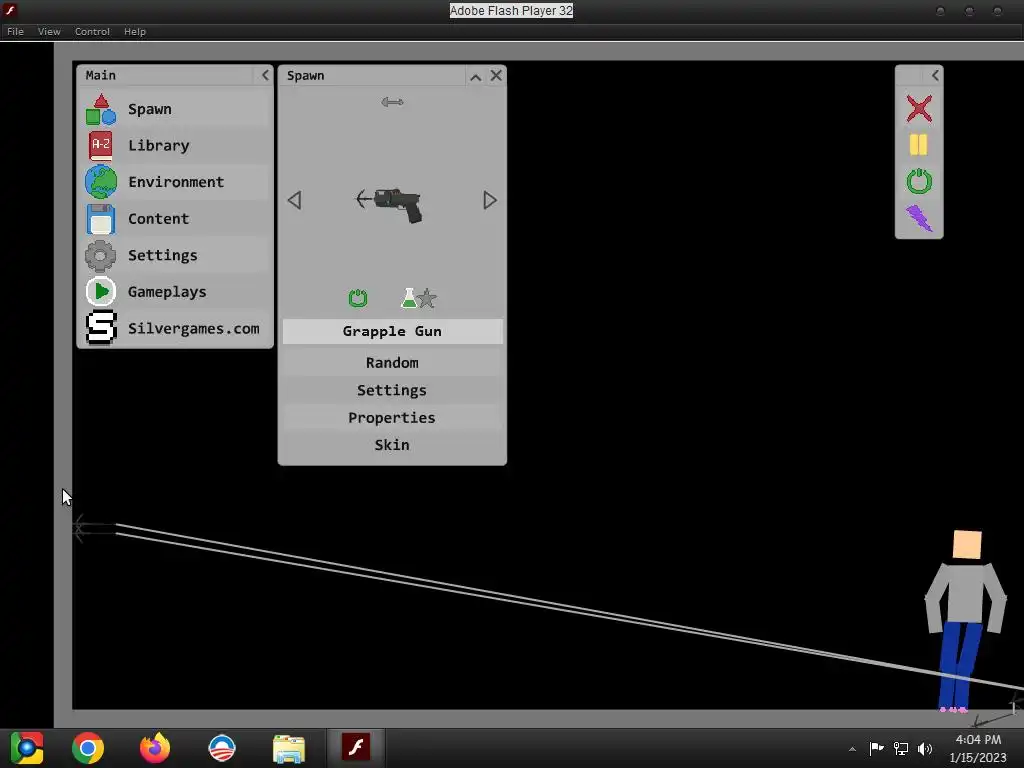Click the ragdoll's gray torso
Viewport: 1024px width, 768px height.
[965, 593]
